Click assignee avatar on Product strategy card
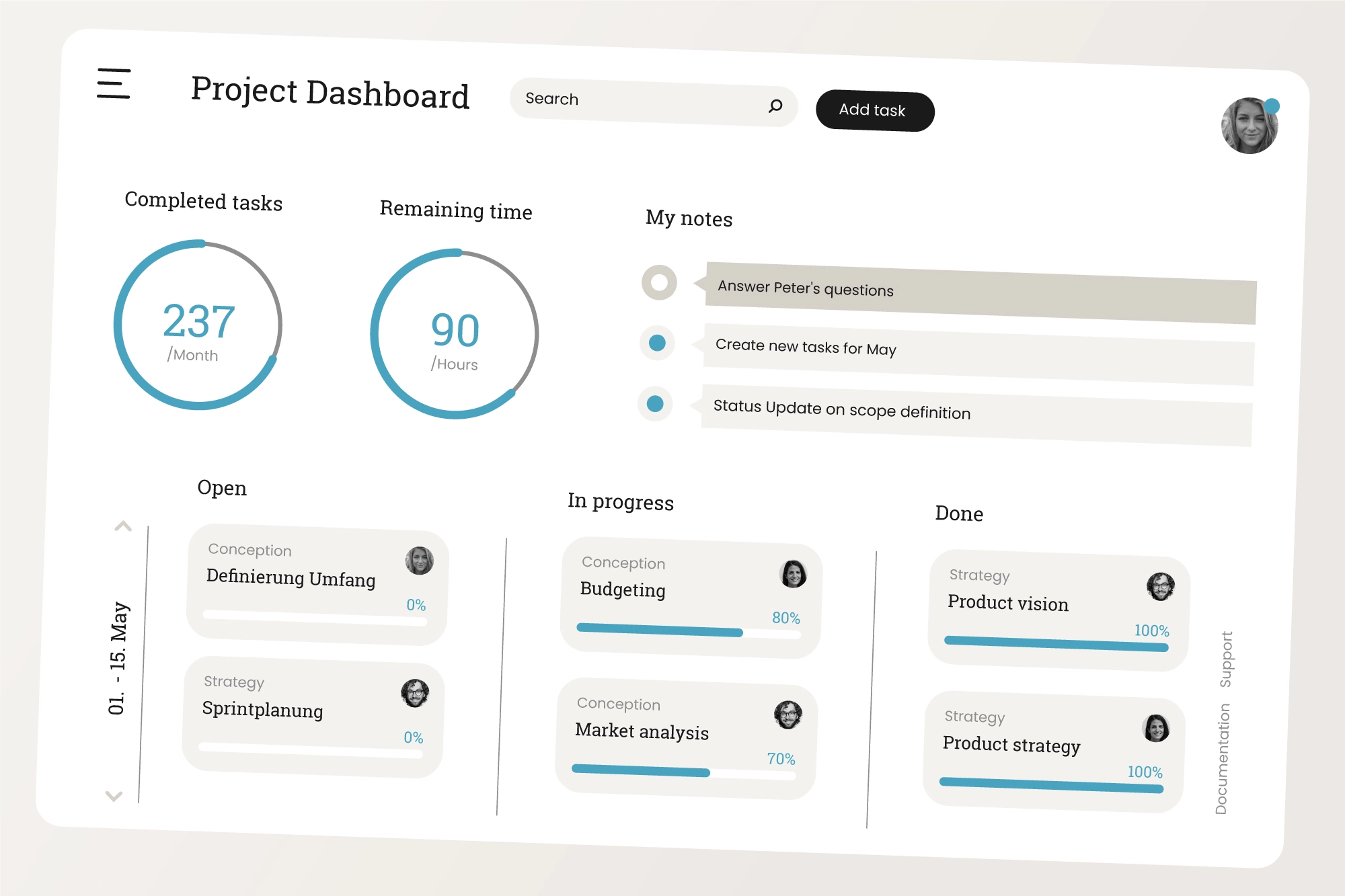 [x=1155, y=728]
